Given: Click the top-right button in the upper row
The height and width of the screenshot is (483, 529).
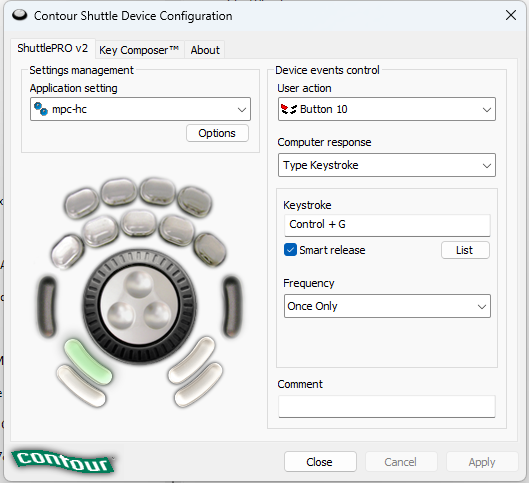Looking at the screenshot, I should 195,201.
